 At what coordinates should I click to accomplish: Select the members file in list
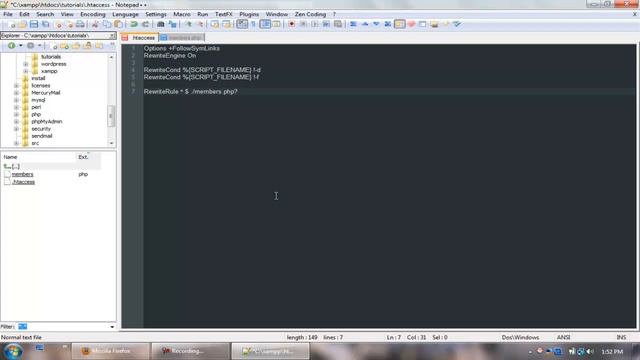tap(22, 174)
